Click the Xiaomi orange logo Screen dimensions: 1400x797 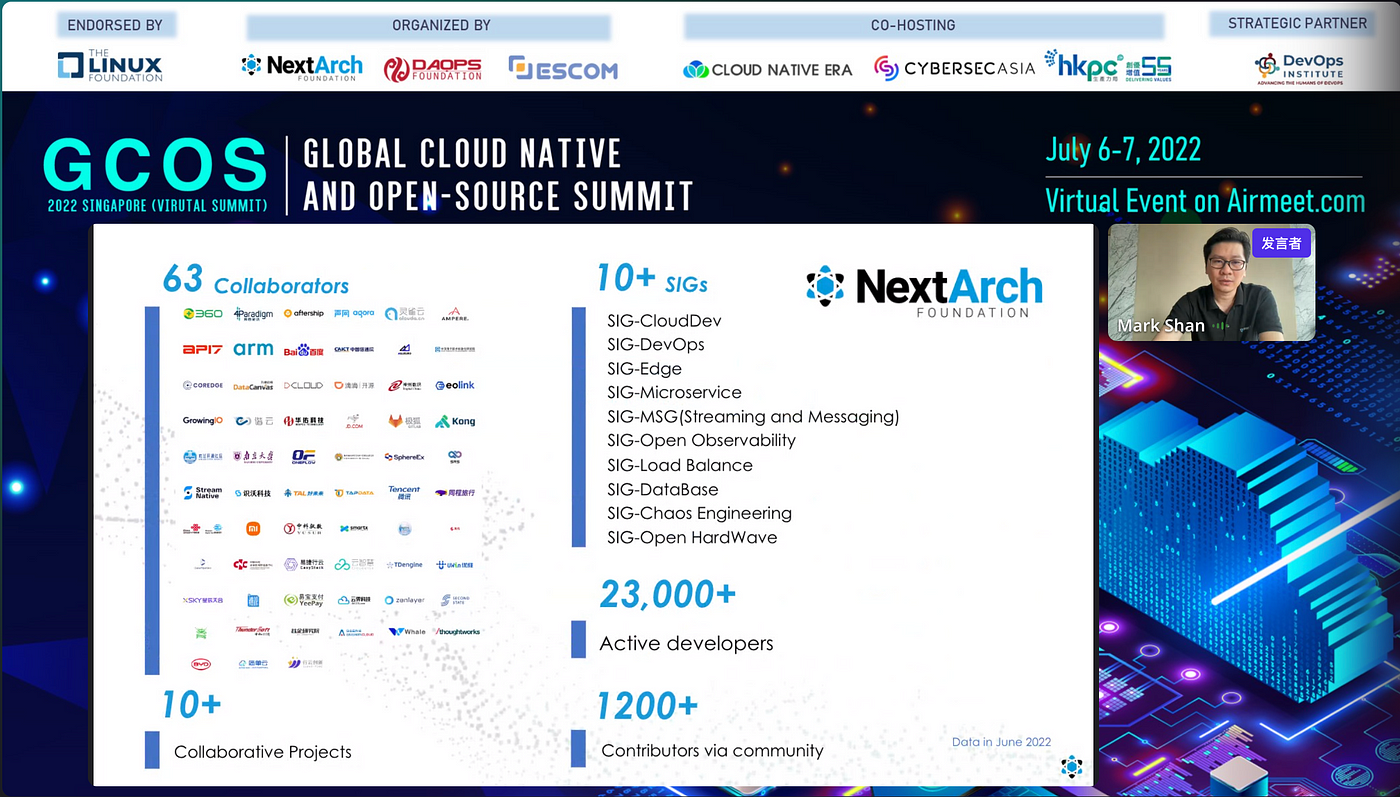pyautogui.click(x=253, y=529)
